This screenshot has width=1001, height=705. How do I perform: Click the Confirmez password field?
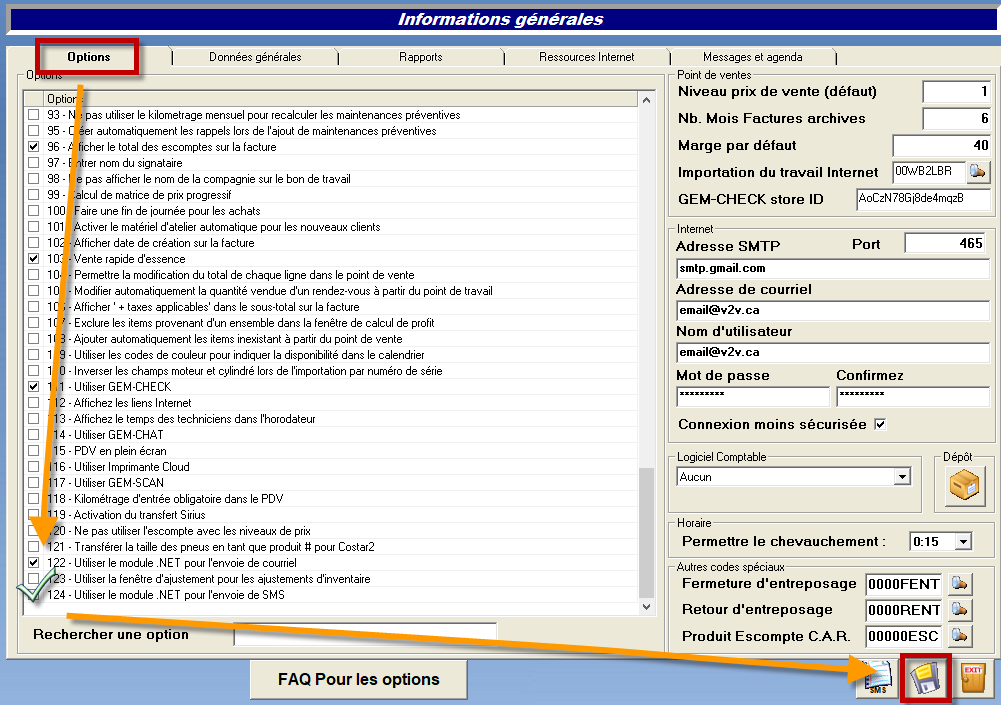click(x=913, y=396)
